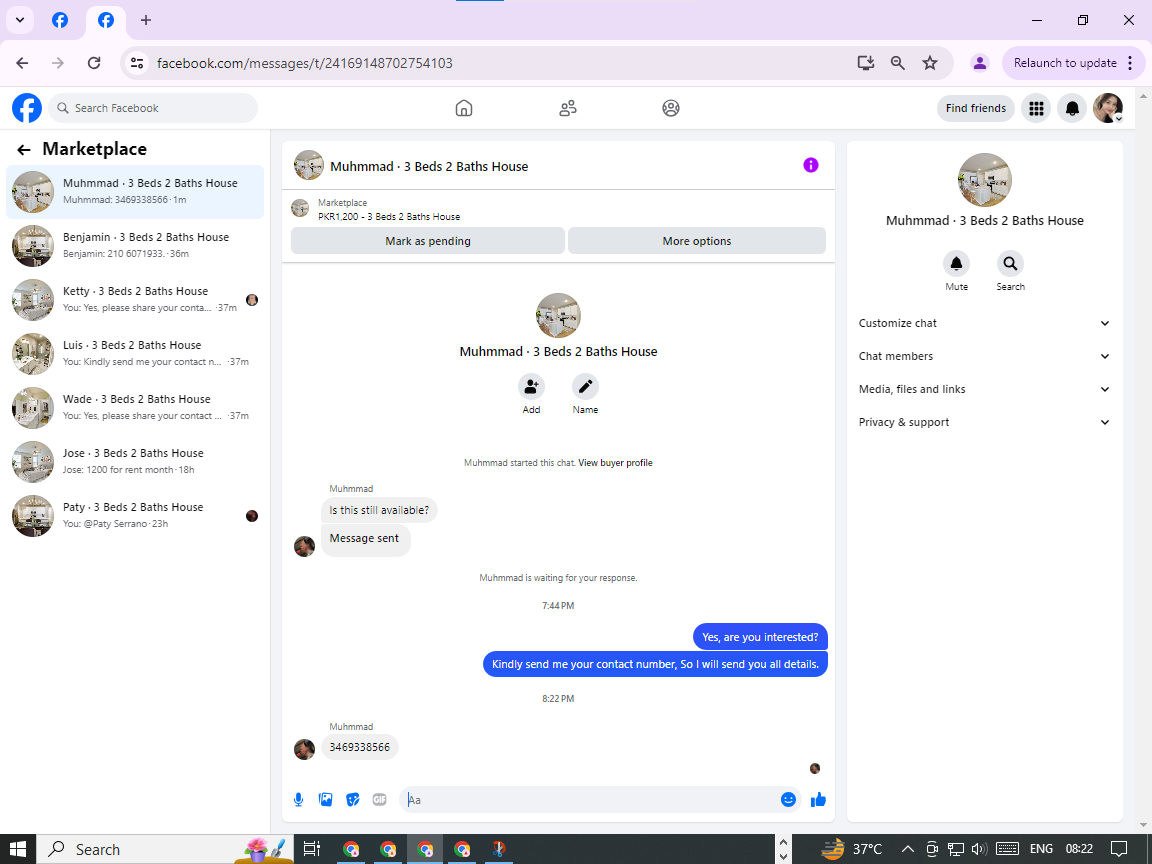
Task: Search in conversation with the magnifier icon
Action: click(x=1010, y=263)
